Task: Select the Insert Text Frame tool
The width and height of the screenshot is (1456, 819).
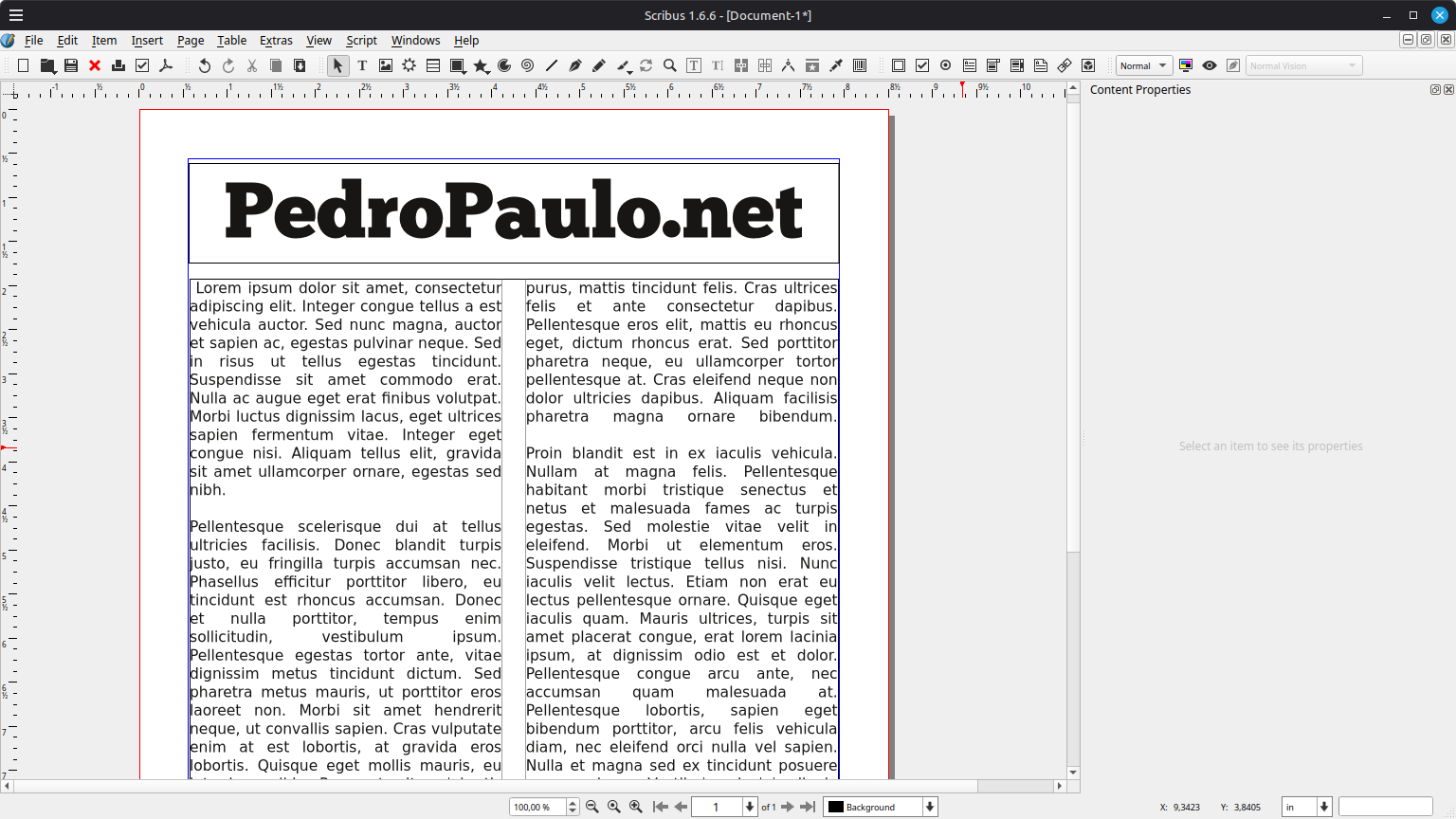Action: point(362,65)
